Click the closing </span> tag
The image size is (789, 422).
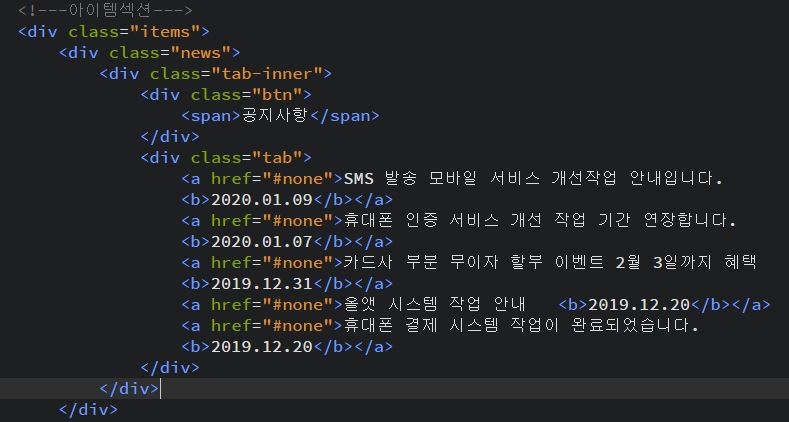345,116
